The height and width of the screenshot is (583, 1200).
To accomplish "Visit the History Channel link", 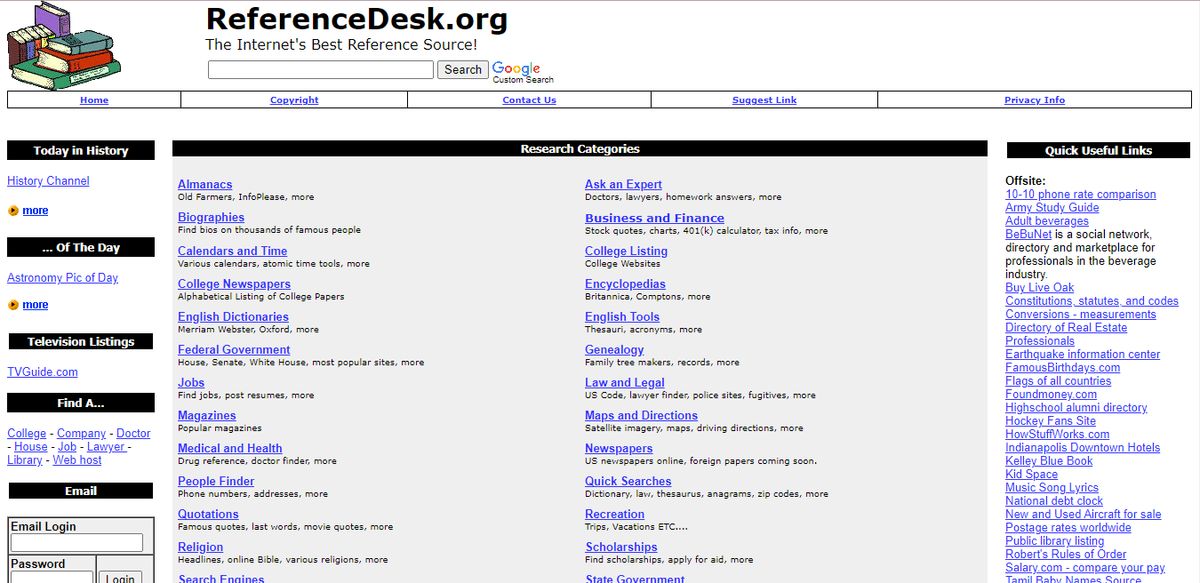I will [x=48, y=180].
